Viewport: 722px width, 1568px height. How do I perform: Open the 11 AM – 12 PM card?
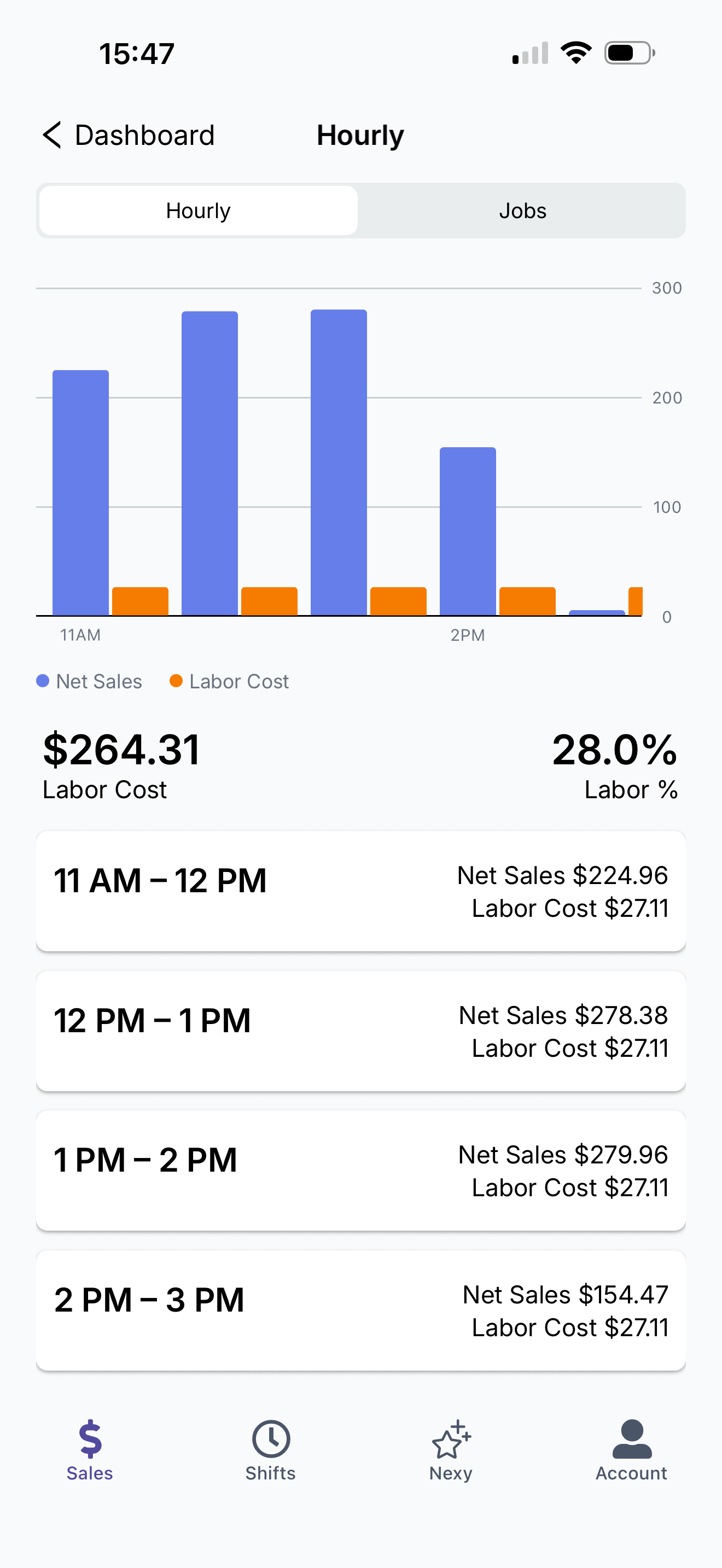360,891
